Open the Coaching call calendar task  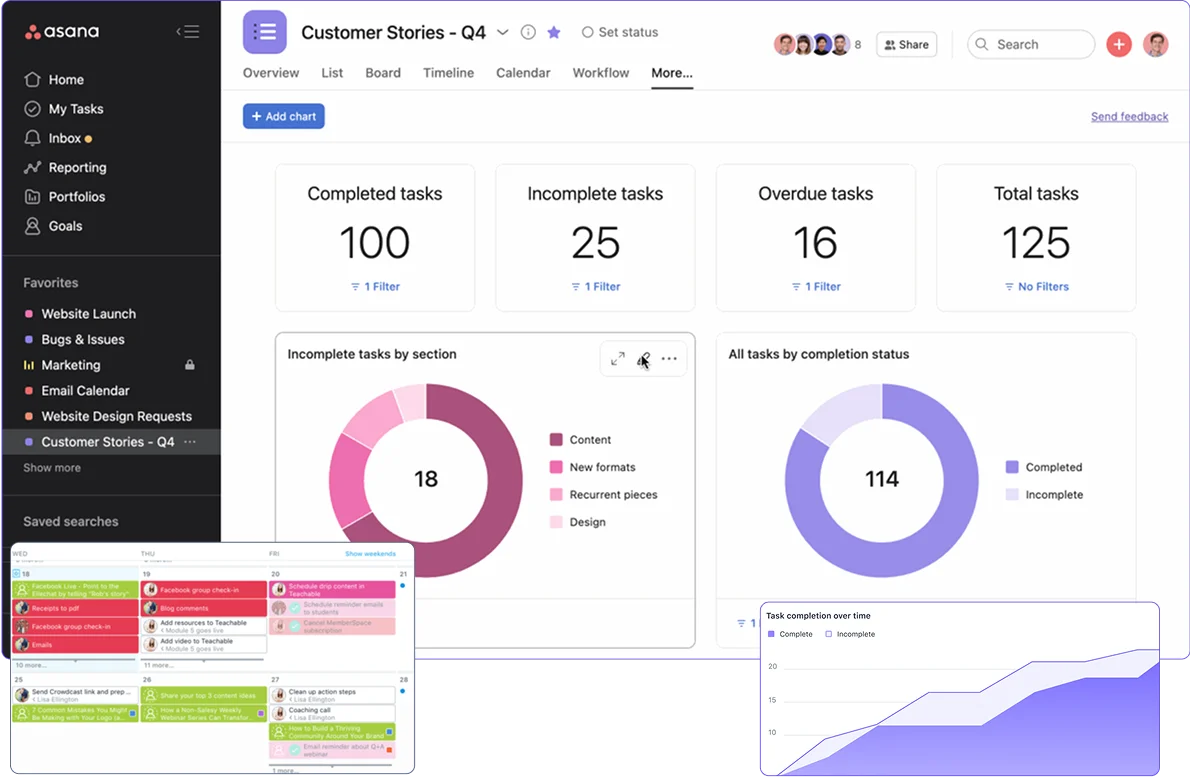tap(332, 713)
